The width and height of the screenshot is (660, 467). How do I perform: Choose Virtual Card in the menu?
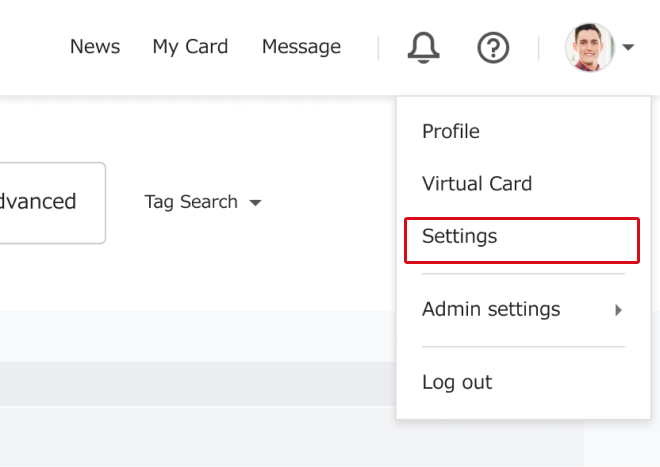[x=477, y=184]
